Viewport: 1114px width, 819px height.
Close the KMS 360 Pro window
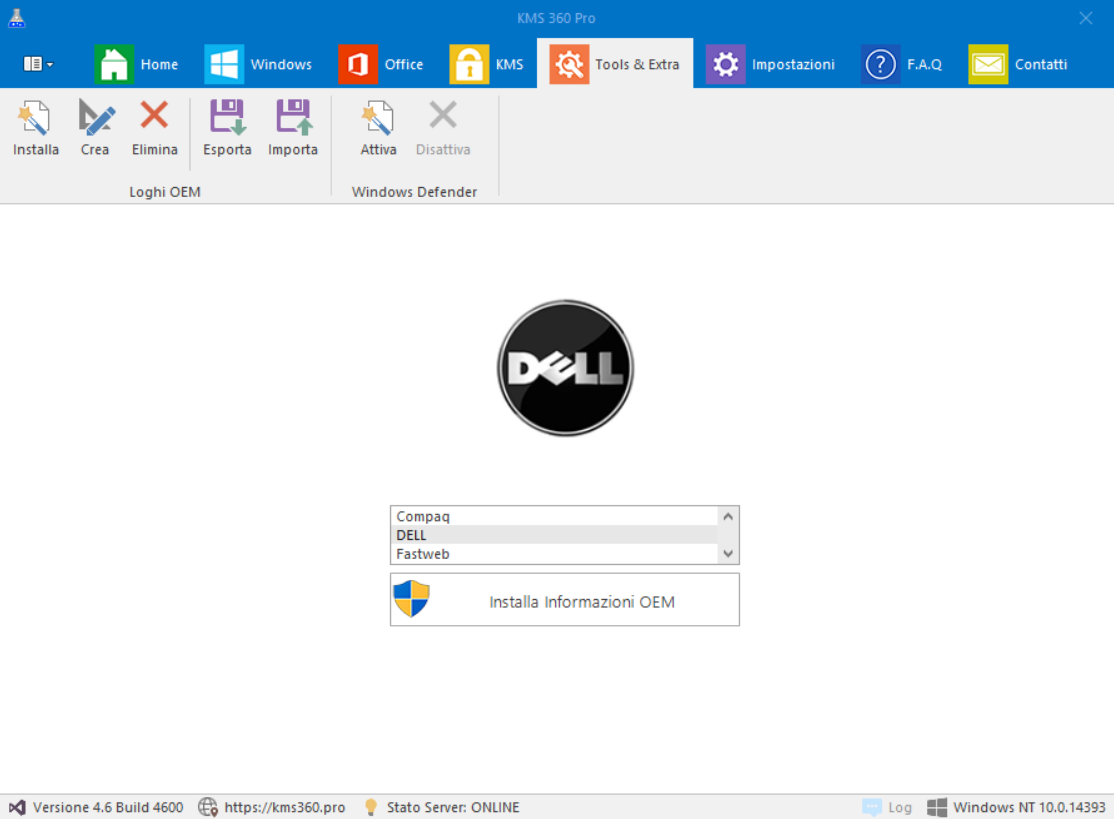[1086, 18]
